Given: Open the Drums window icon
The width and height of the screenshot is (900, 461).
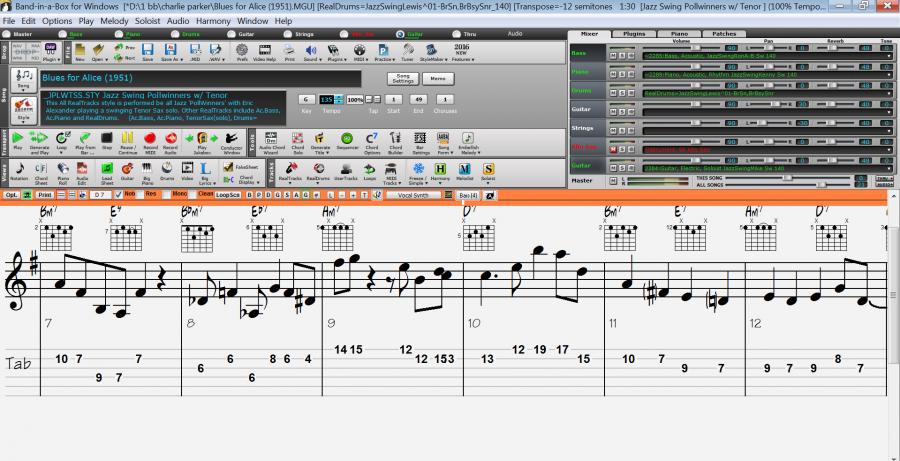Looking at the screenshot, I should (167, 172).
